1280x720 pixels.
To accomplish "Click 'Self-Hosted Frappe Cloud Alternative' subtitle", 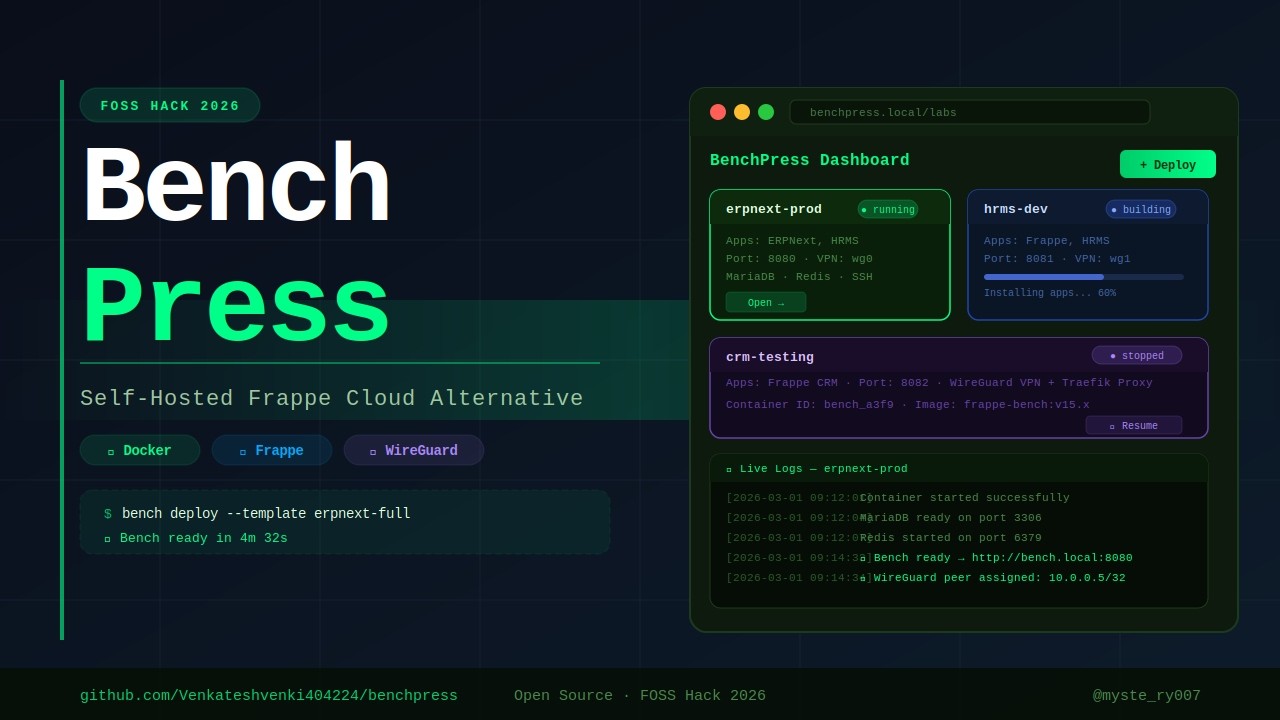I will pos(332,399).
